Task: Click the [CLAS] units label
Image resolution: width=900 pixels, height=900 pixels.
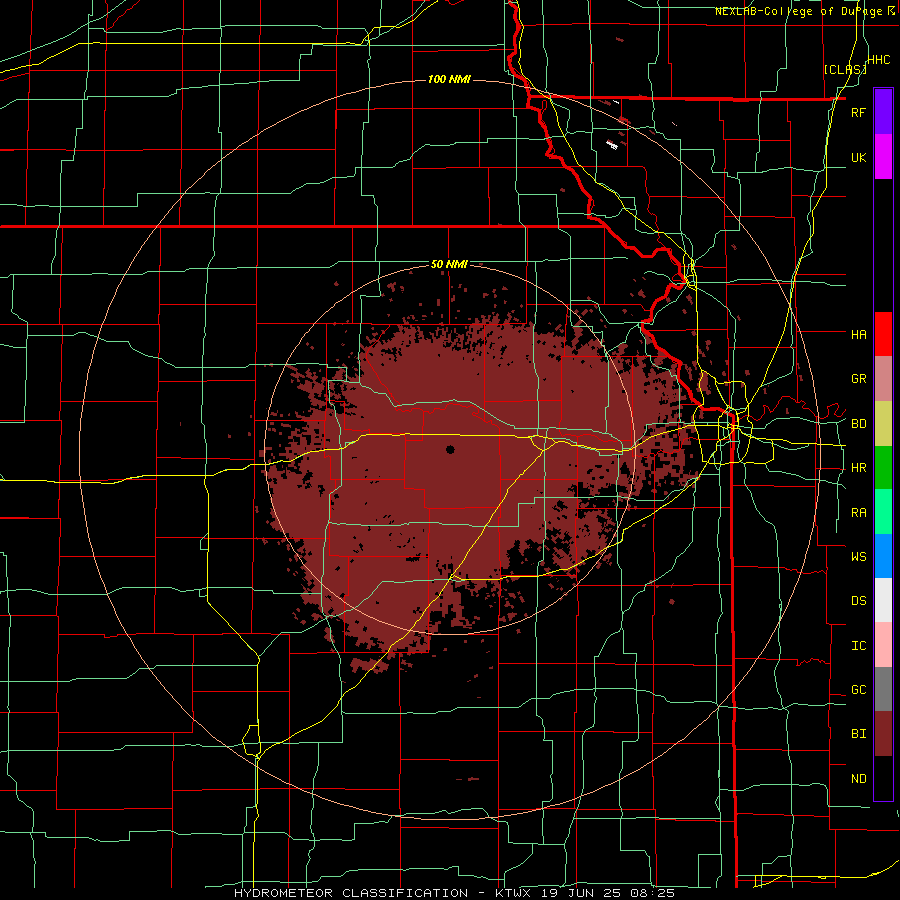Action: click(845, 69)
